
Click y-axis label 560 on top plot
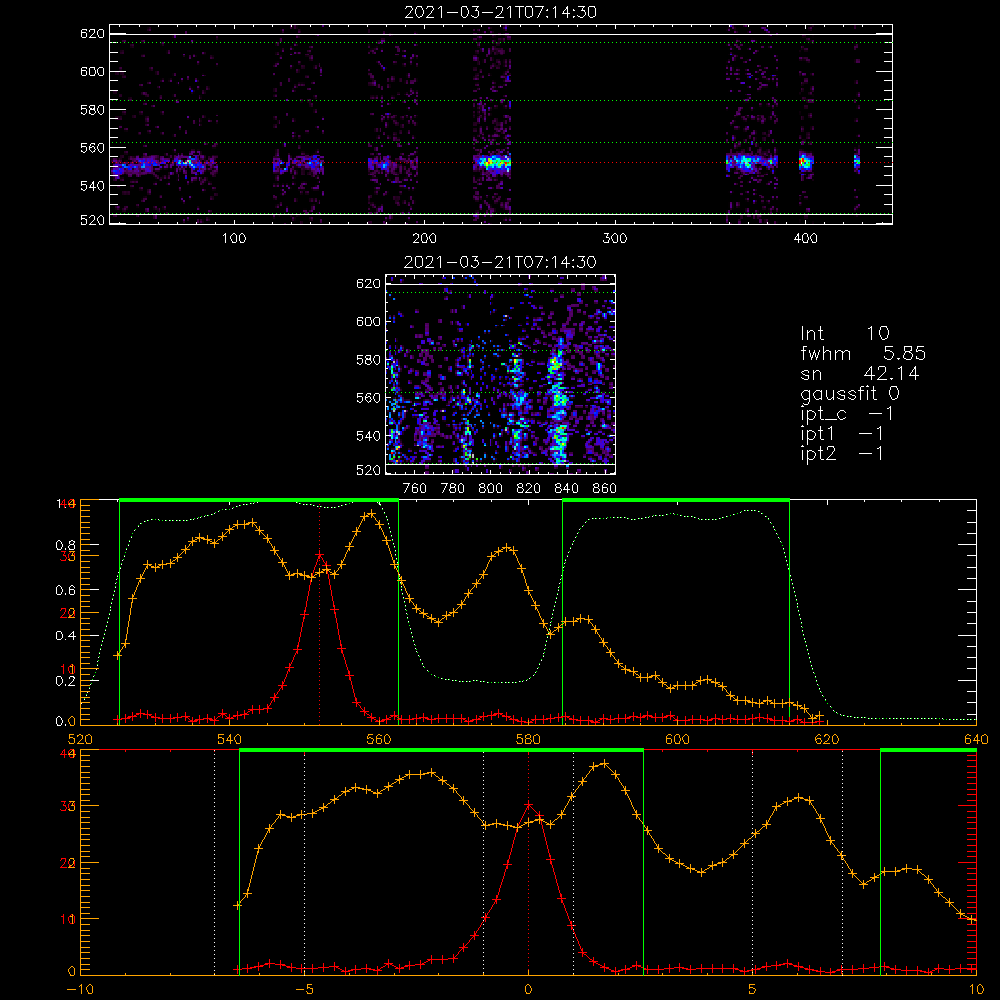tap(92, 148)
